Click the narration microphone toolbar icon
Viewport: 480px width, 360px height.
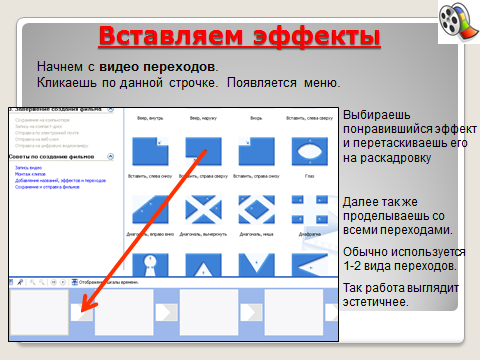click(20, 282)
